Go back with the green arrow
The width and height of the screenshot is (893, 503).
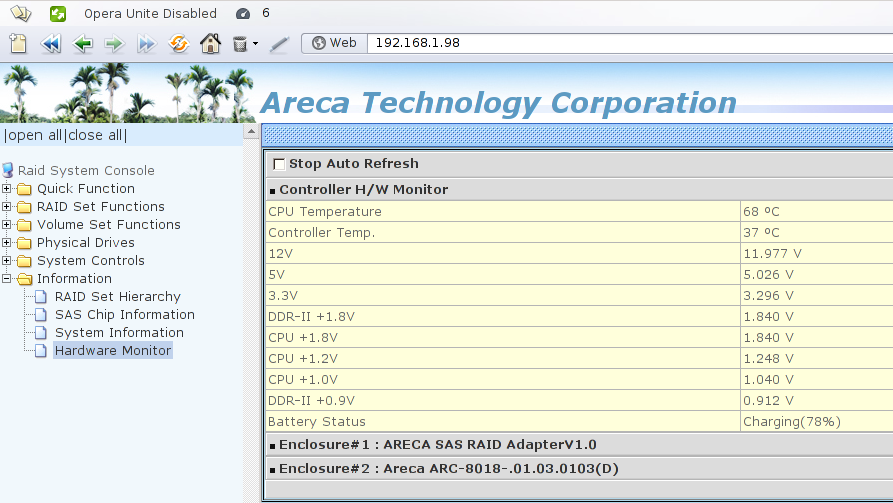83,43
